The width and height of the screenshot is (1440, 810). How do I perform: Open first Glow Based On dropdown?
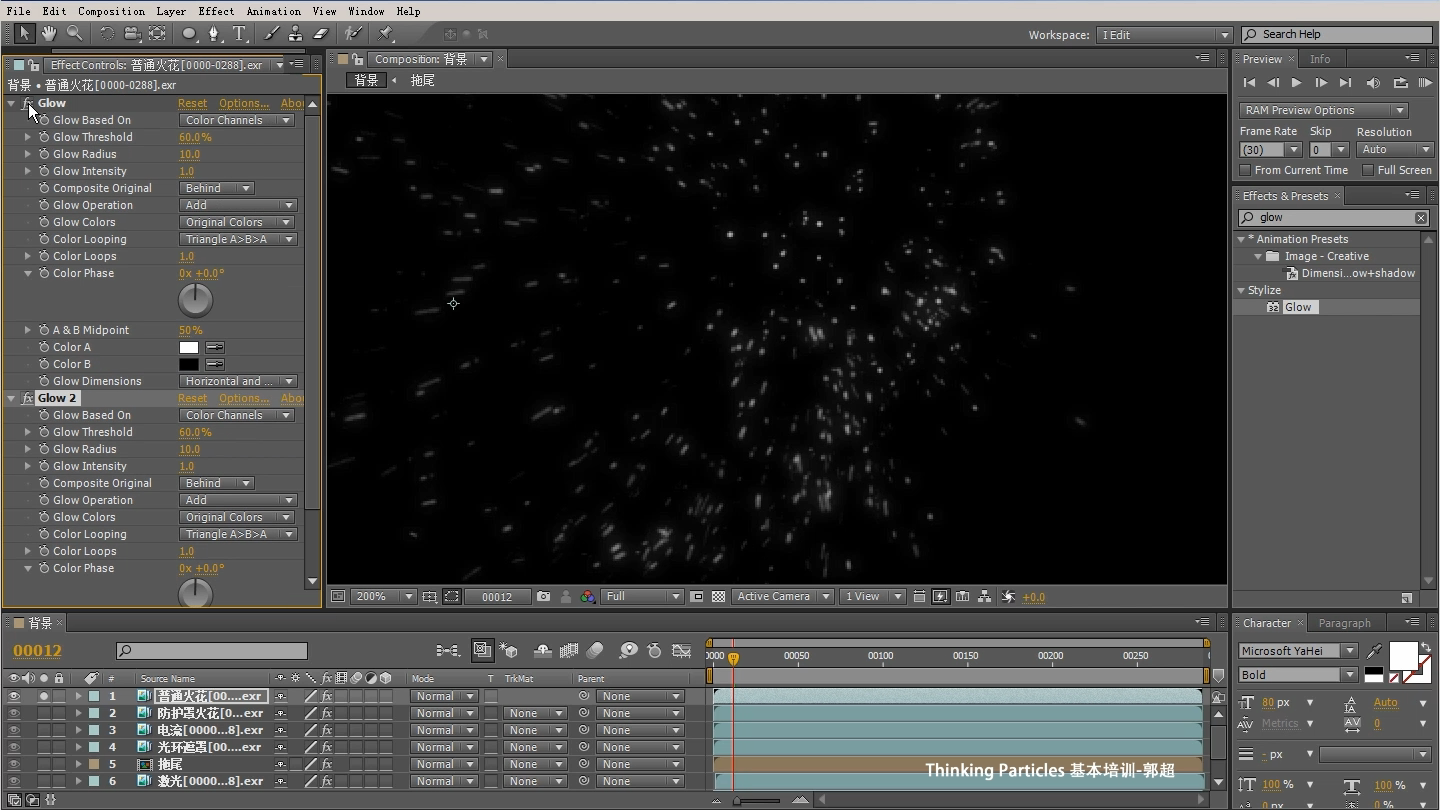(x=237, y=120)
